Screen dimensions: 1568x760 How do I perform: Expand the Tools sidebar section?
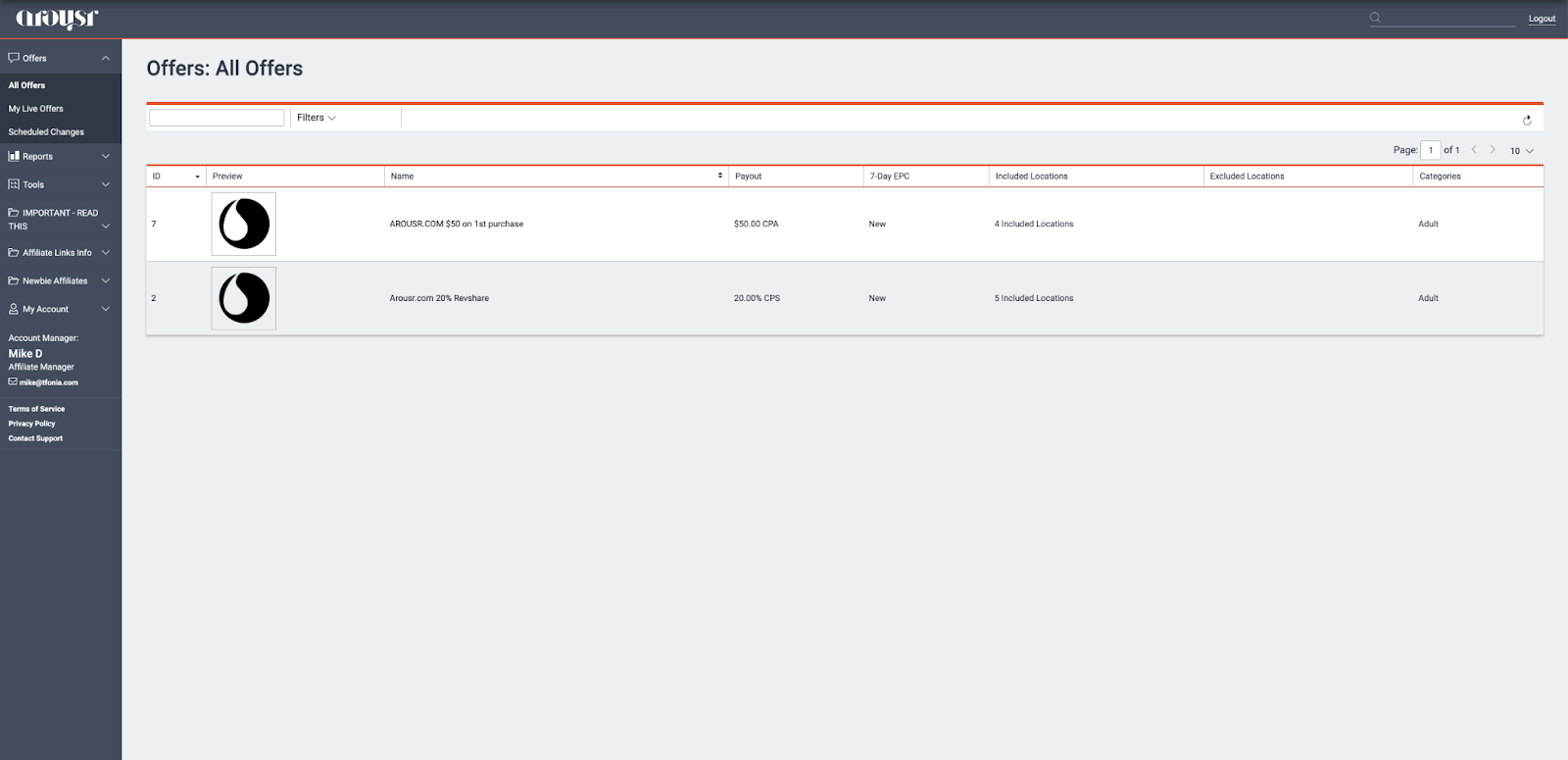tap(106, 185)
